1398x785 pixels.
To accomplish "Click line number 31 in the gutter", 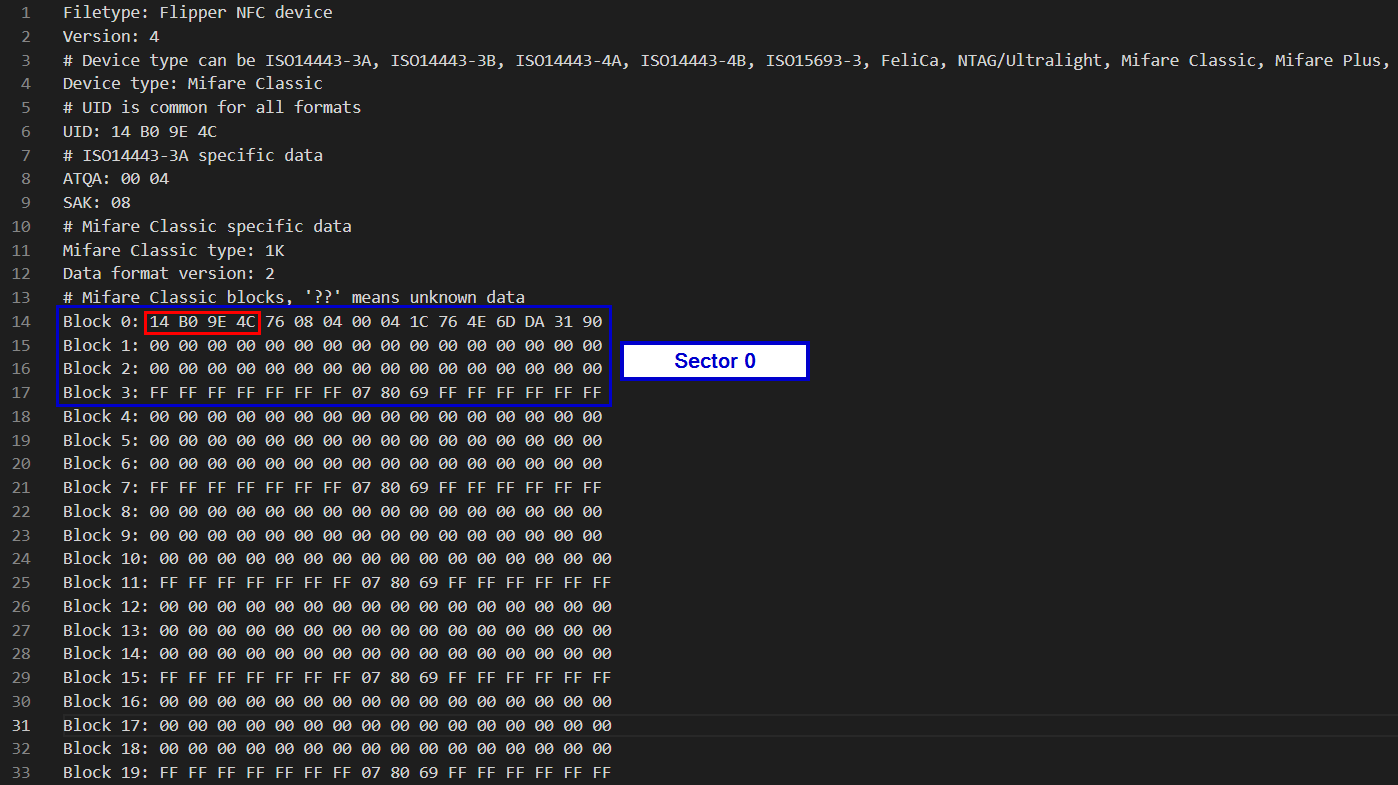I will (21, 726).
